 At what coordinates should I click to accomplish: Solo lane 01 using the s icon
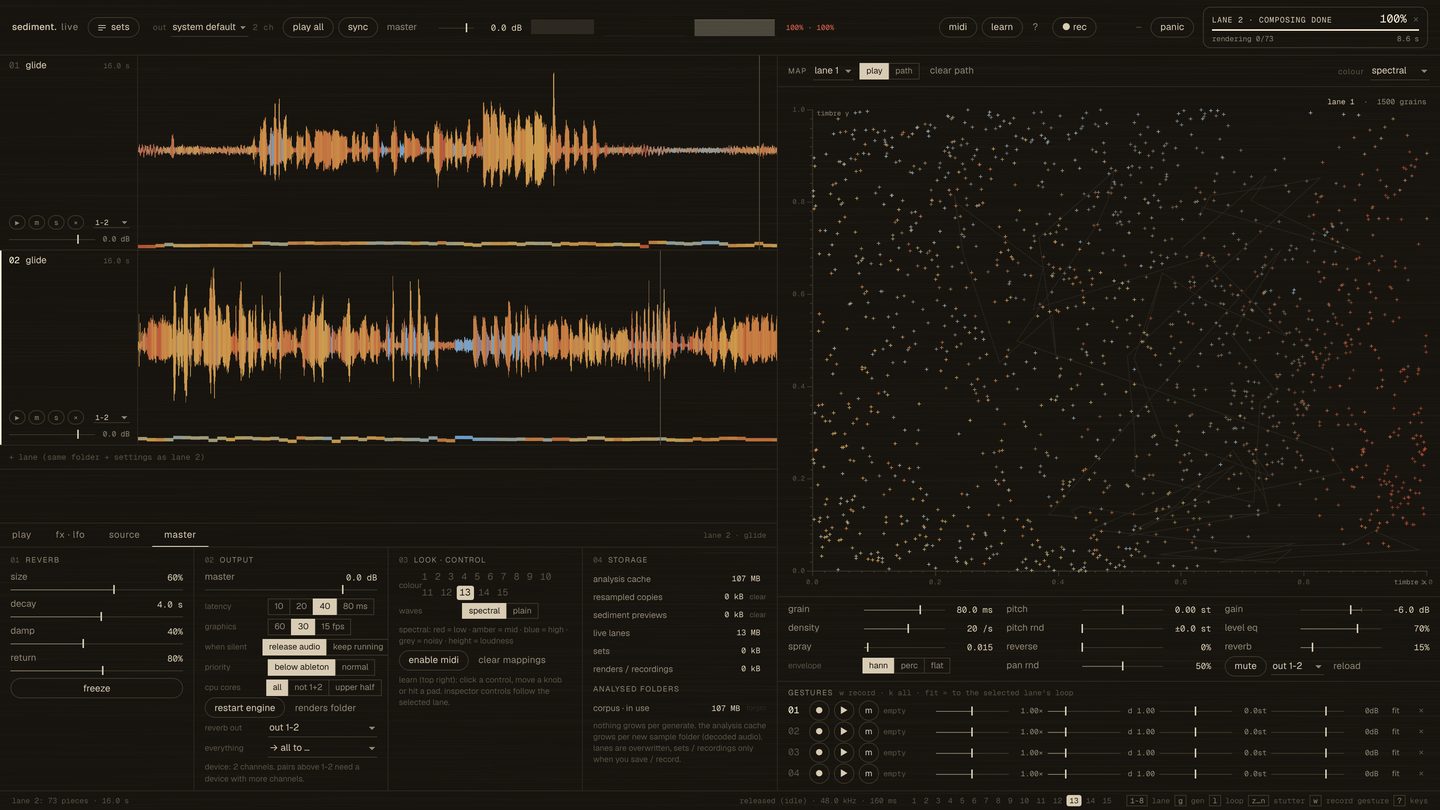56,222
